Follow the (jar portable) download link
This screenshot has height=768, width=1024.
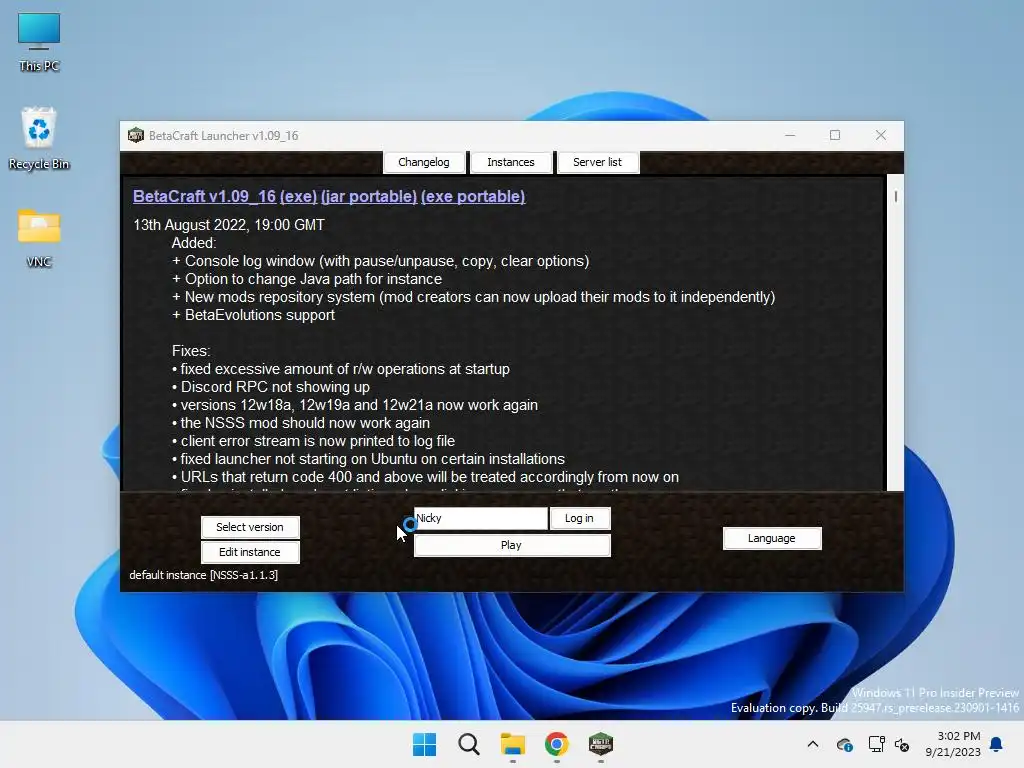click(369, 197)
